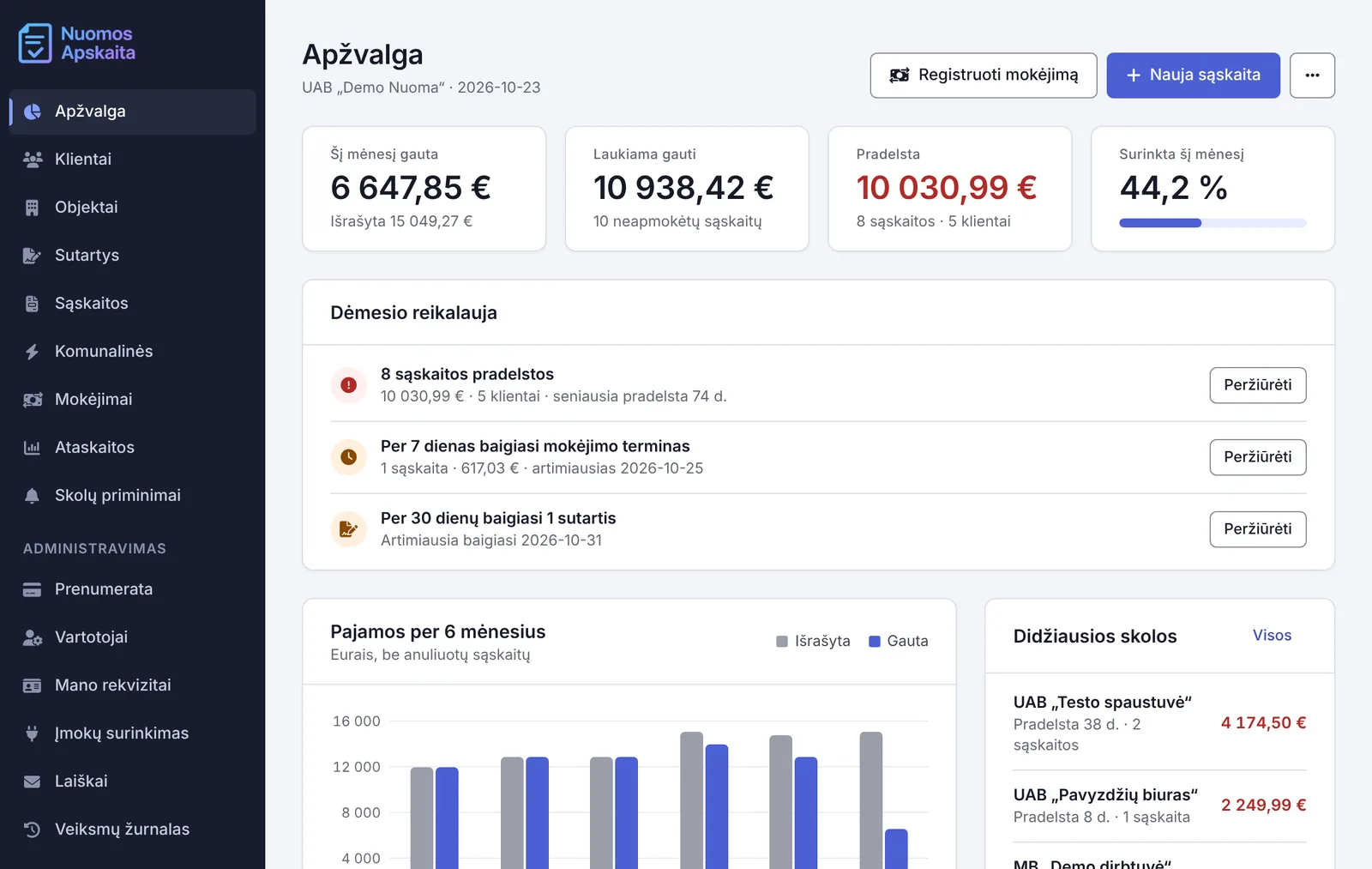The width and height of the screenshot is (1372, 869).
Task: Click the clock icon for payment deadline
Action: [349, 457]
